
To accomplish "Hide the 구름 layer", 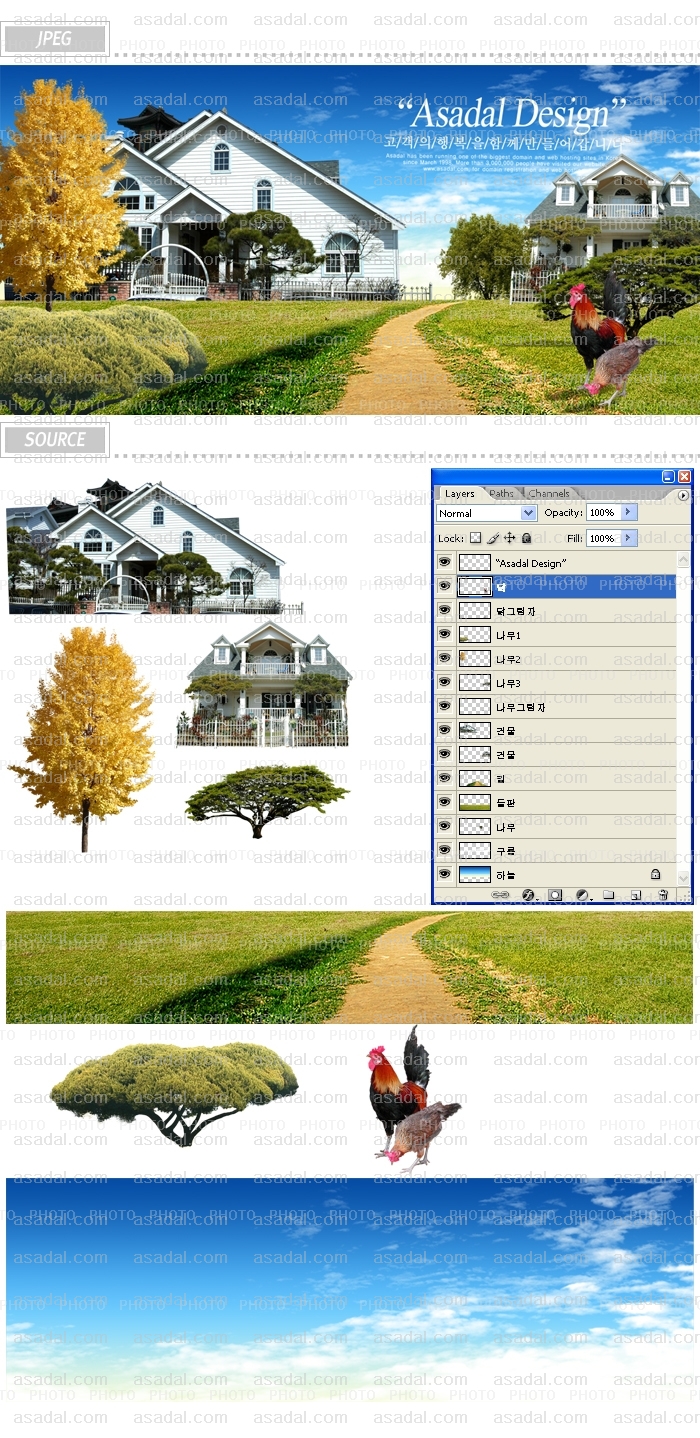I will tap(445, 850).
